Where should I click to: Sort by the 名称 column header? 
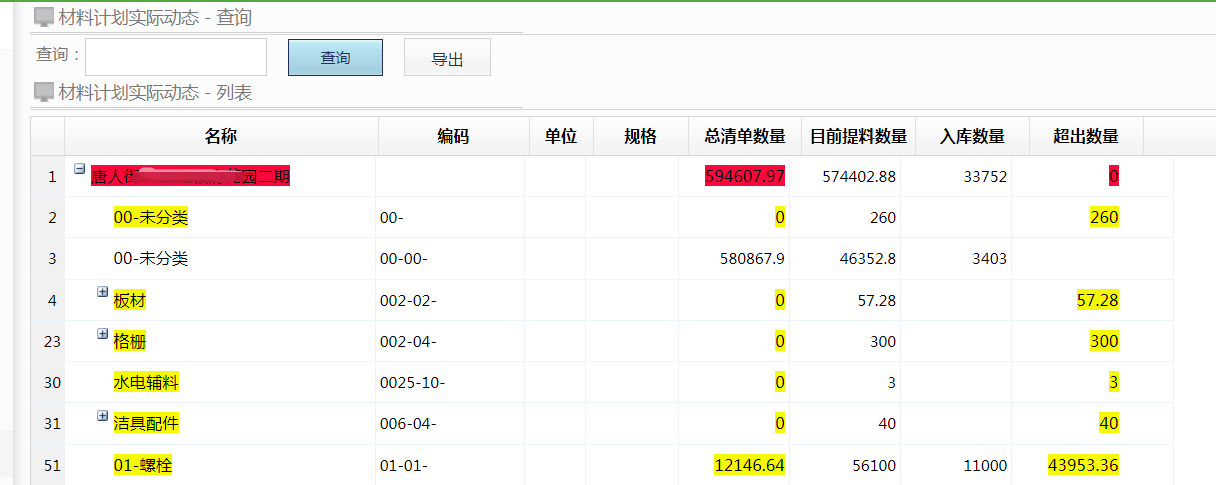221,136
